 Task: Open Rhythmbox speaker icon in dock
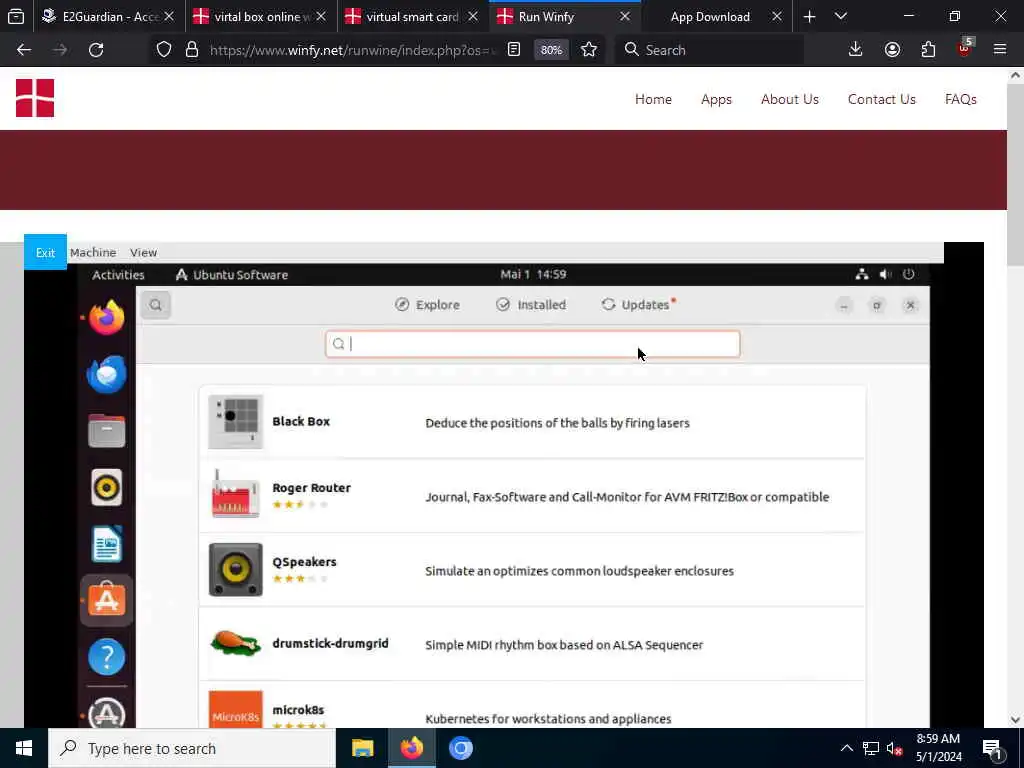106,487
